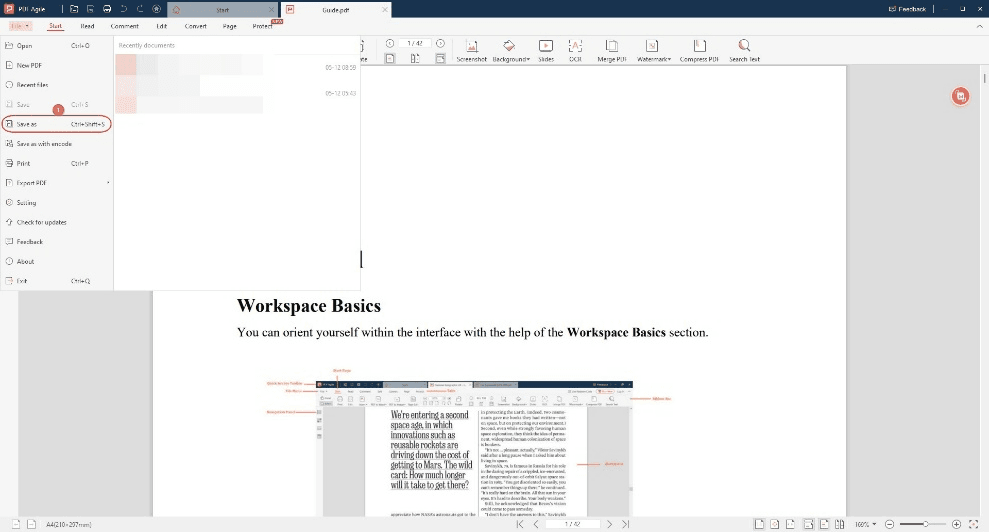Click the undo arrow in title bar
Viewport: 989px width, 532px height.
[x=124, y=9]
